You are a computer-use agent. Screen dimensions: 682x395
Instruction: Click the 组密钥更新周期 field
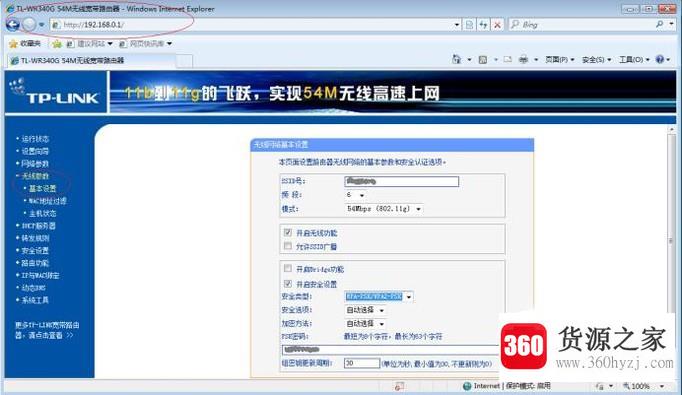(x=361, y=363)
